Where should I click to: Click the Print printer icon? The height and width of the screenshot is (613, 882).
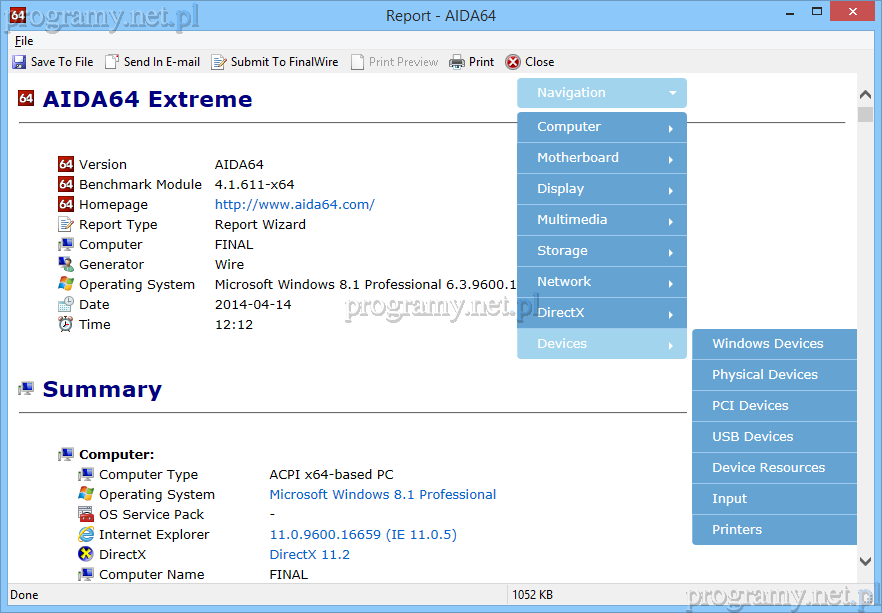coord(457,62)
